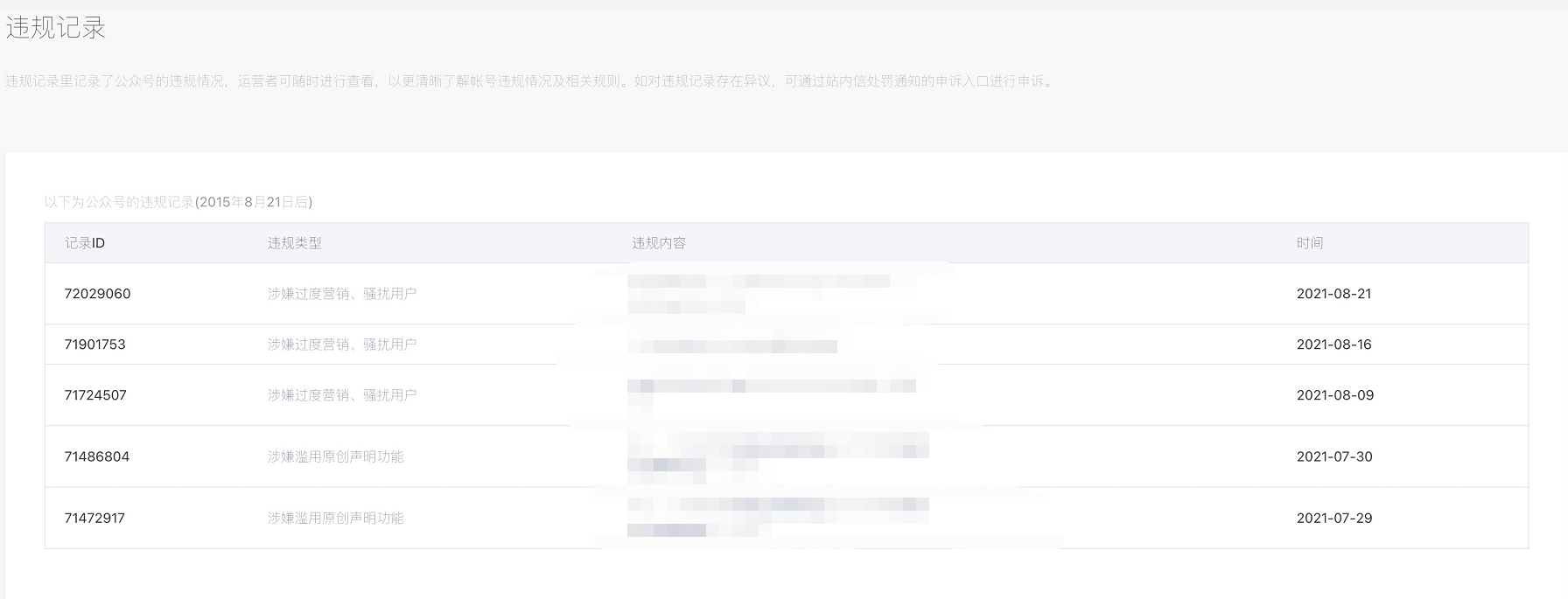Open blurred violation content for record 71472917
Screen dimensions: 1568x599
(x=777, y=517)
